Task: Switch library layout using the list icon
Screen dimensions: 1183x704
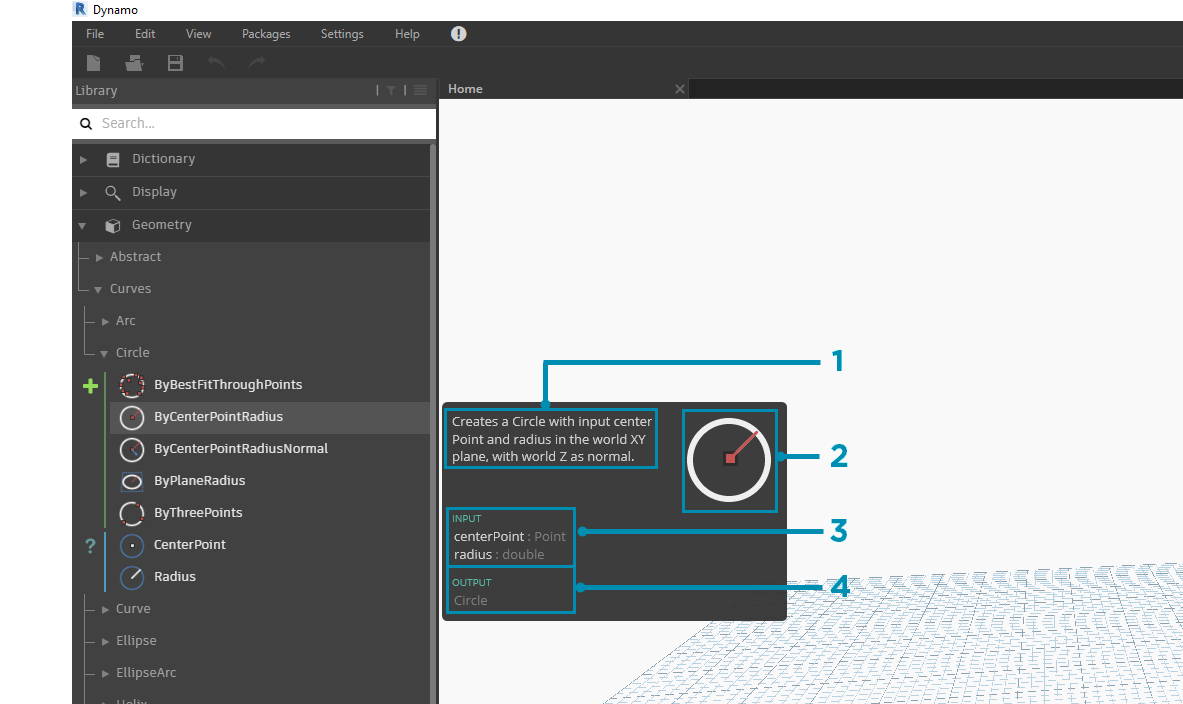Action: [x=420, y=90]
